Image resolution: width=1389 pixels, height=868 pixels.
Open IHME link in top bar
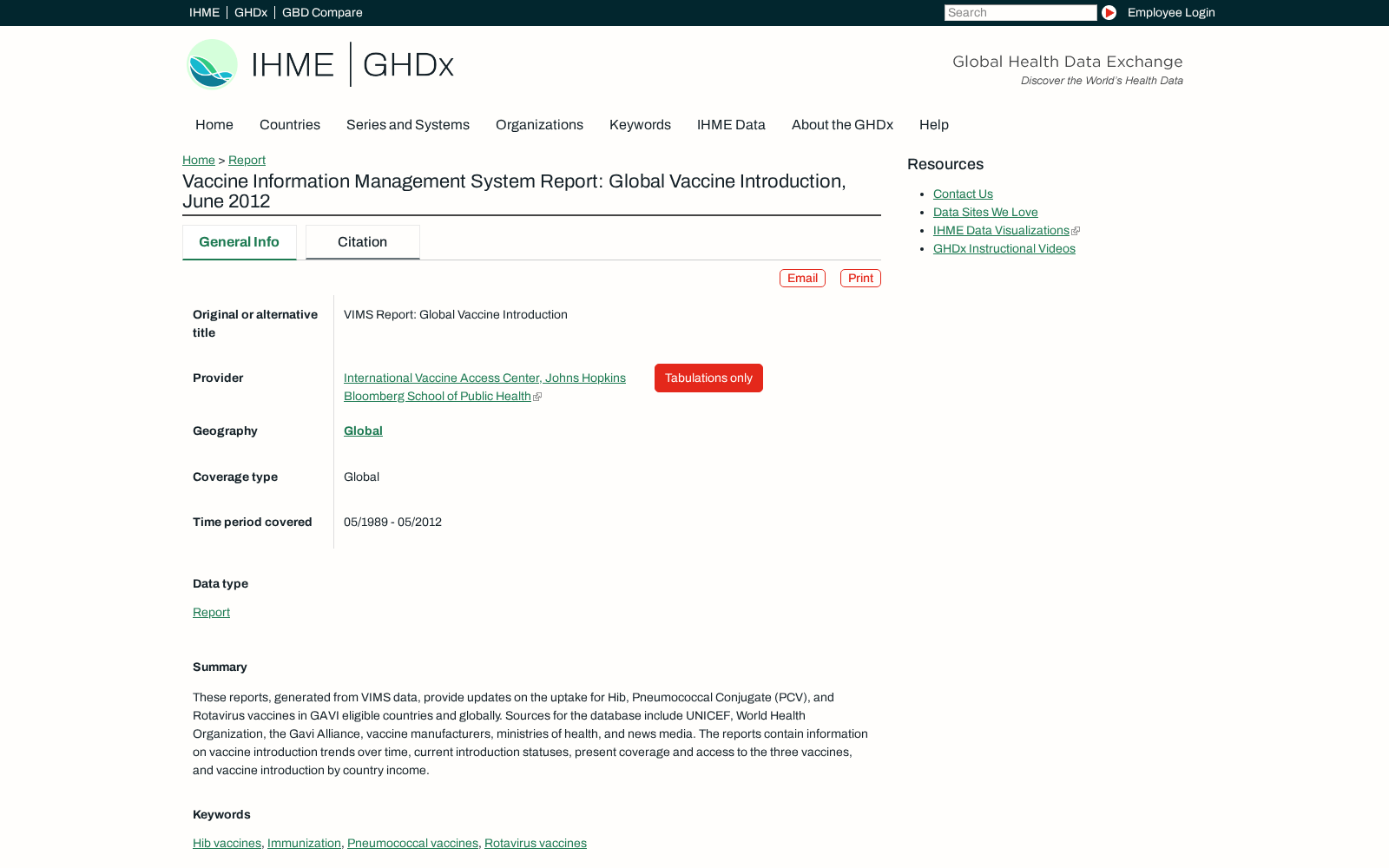pyautogui.click(x=204, y=12)
